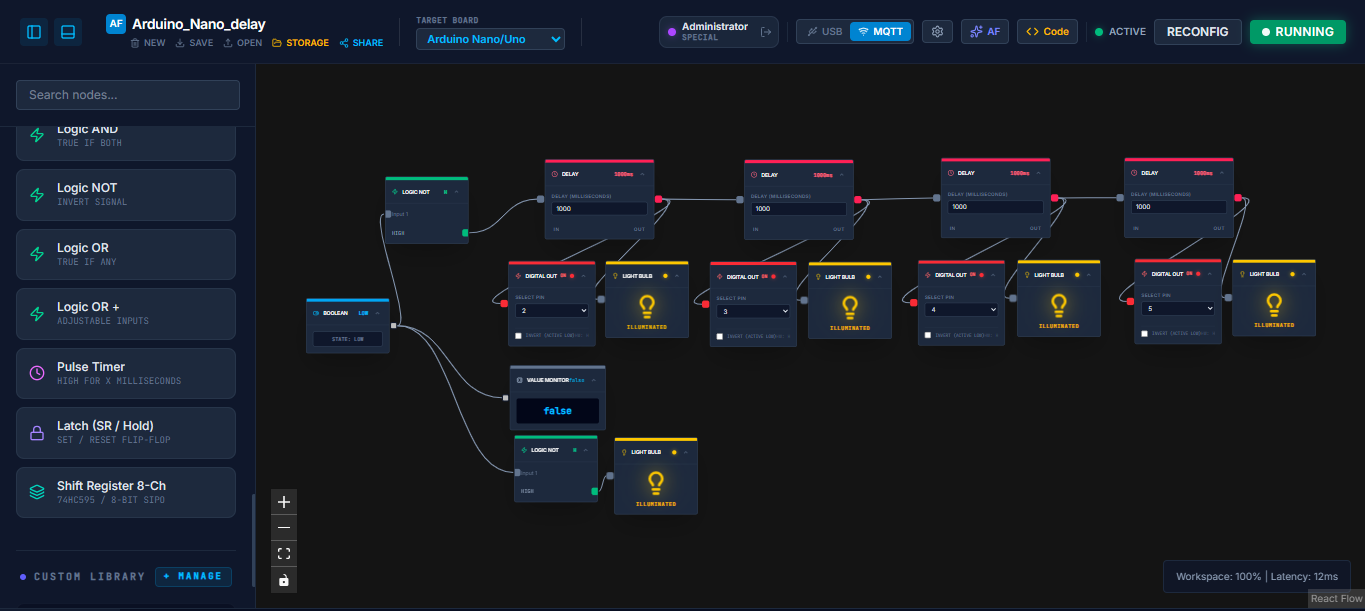This screenshot has height=611, width=1365.
Task: Click SHARE in the project menu
Action: click(361, 43)
